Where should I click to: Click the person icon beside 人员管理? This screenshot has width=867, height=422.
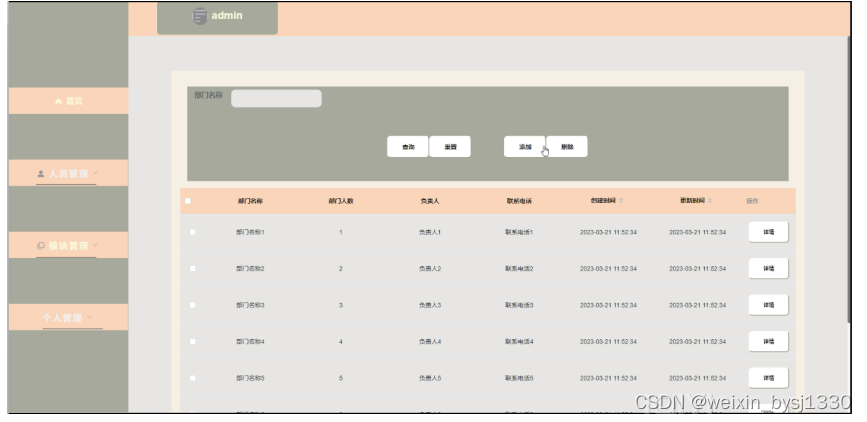point(40,174)
